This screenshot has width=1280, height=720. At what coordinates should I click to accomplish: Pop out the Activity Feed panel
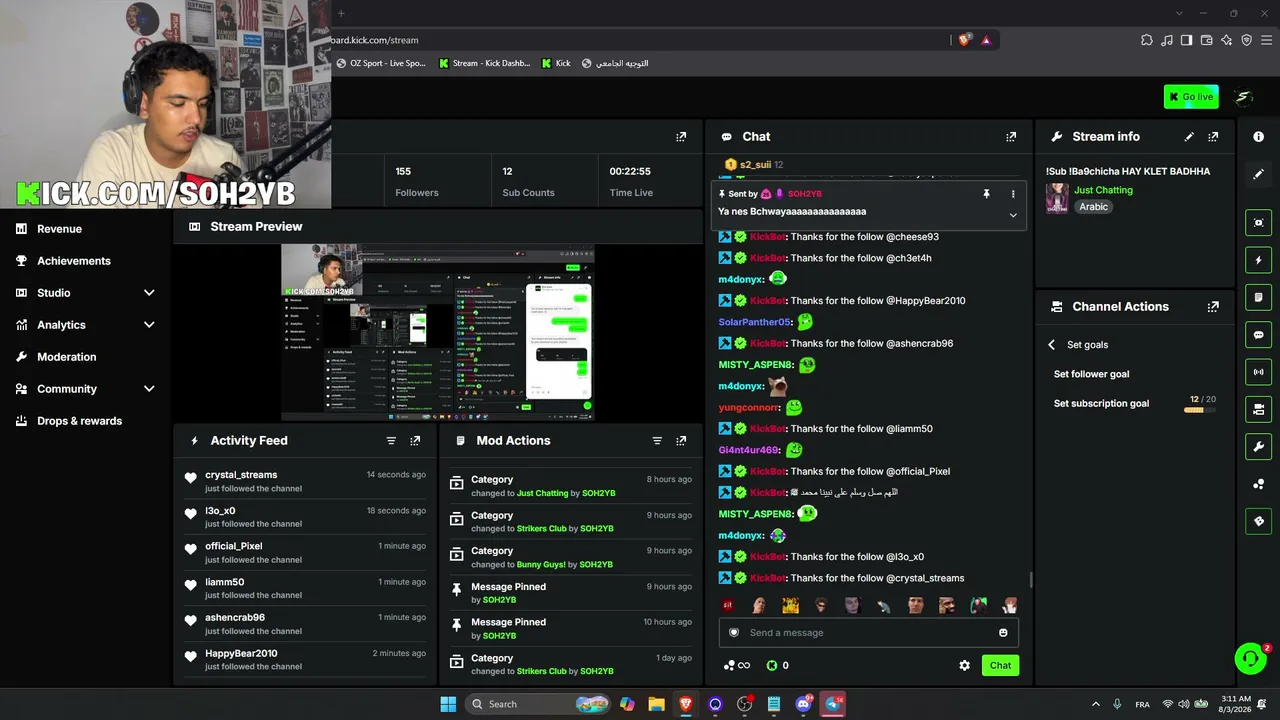tap(415, 441)
